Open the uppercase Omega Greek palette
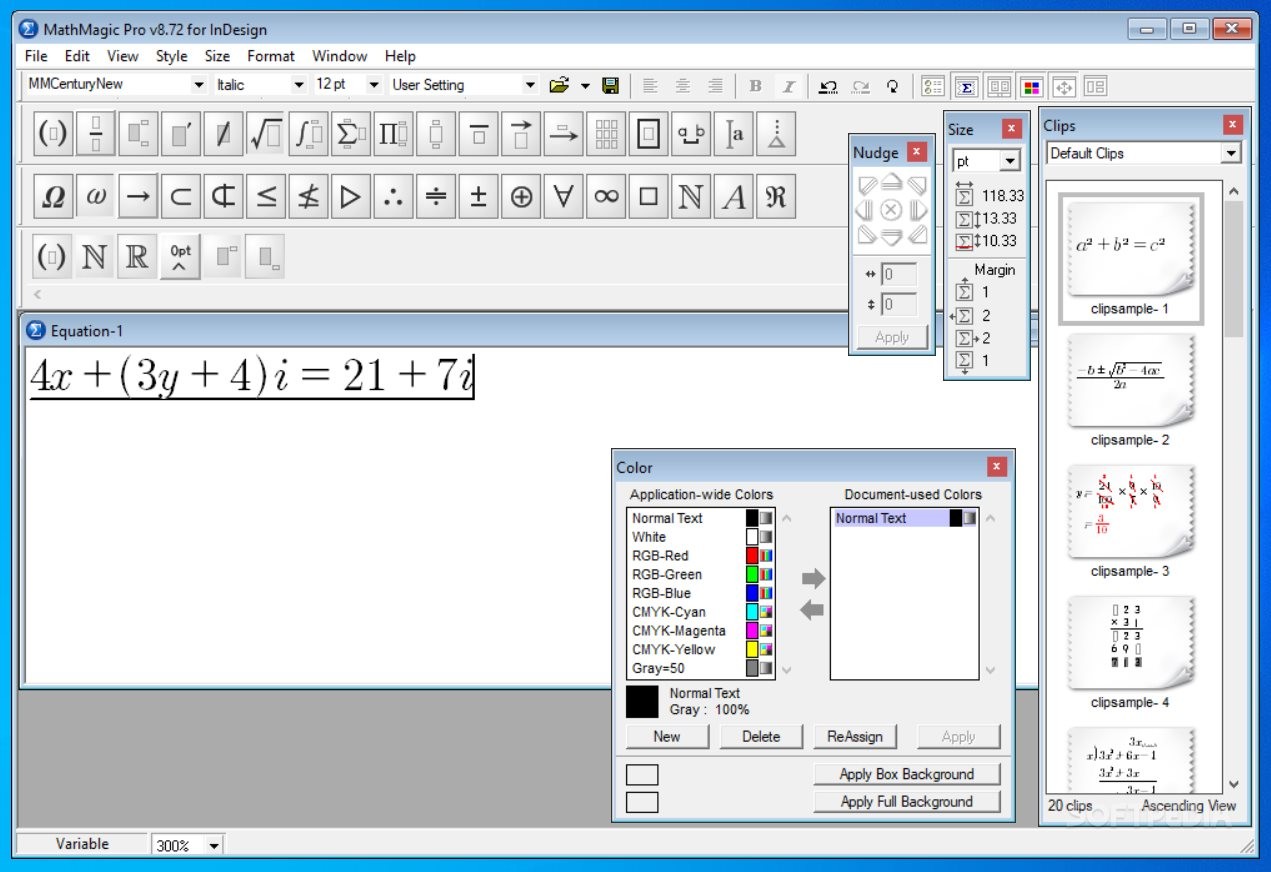1271x872 pixels. (53, 197)
